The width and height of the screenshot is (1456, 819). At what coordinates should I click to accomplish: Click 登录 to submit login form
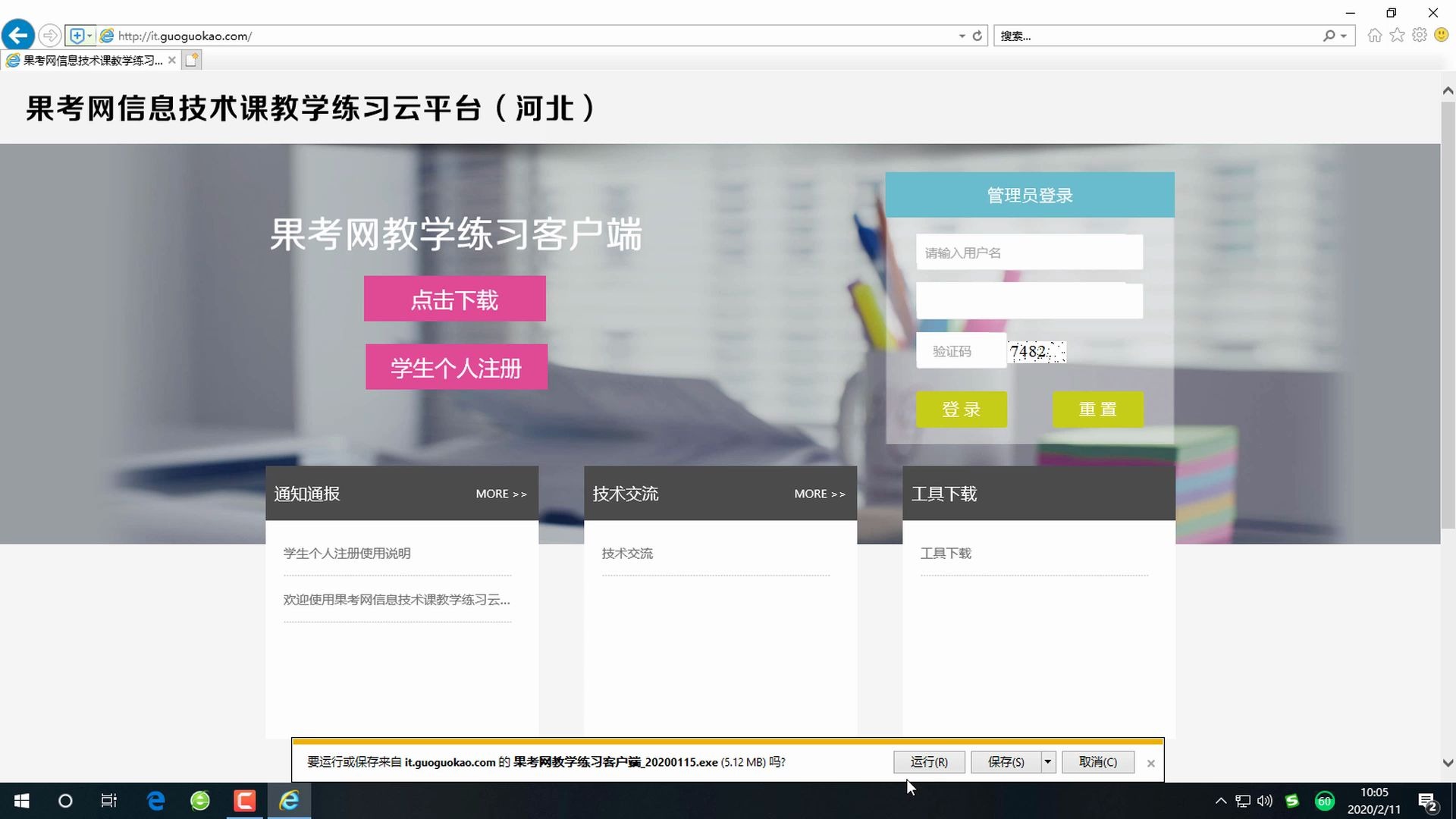coord(961,409)
